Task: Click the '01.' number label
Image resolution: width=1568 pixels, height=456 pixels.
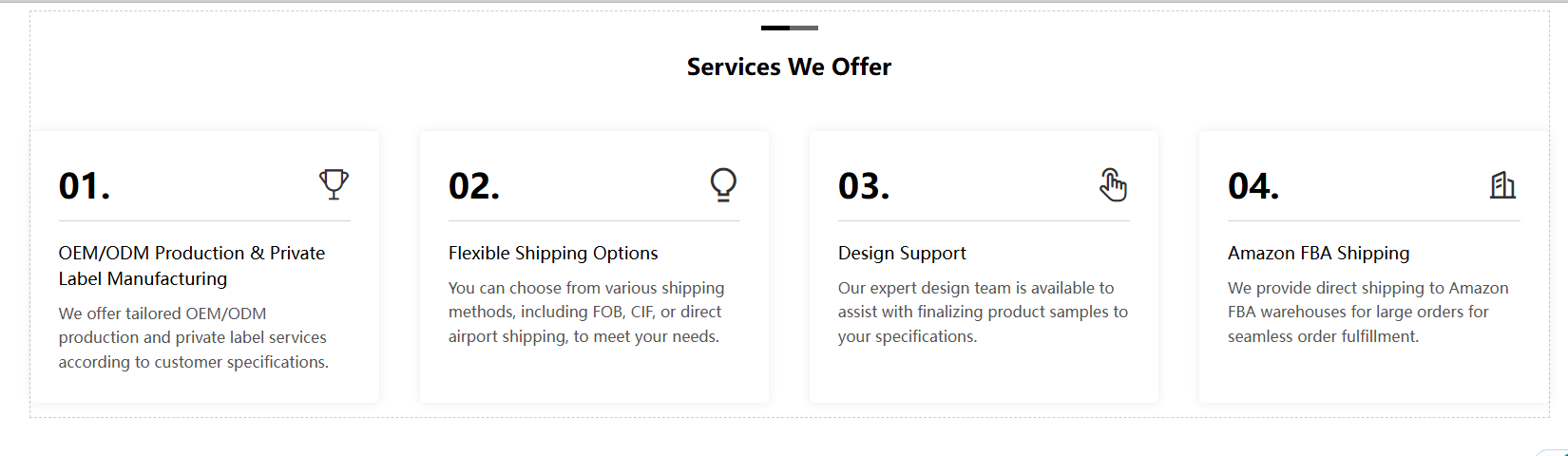Action: click(x=85, y=186)
